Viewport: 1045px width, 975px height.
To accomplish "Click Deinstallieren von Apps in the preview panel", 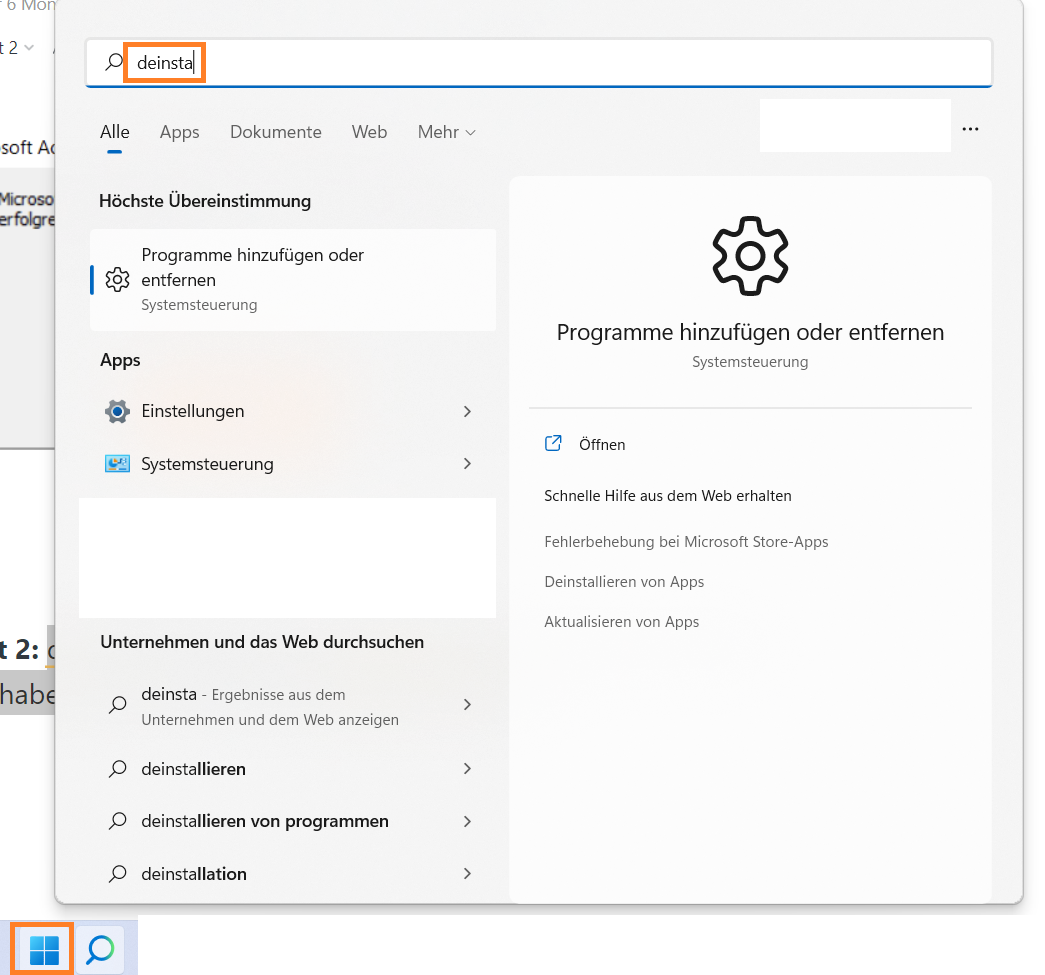I will pyautogui.click(x=624, y=581).
